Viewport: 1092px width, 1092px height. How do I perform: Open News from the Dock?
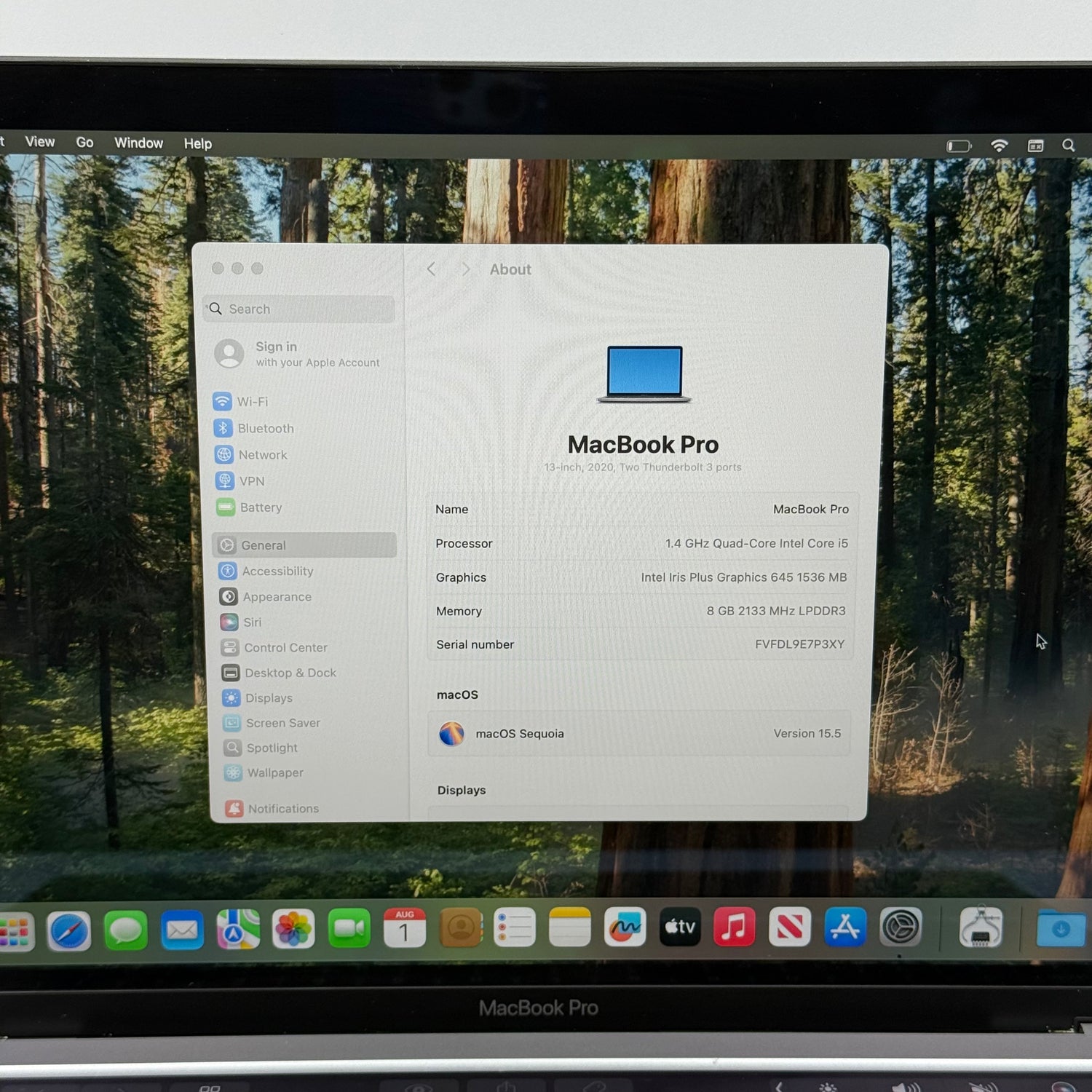[x=790, y=927]
